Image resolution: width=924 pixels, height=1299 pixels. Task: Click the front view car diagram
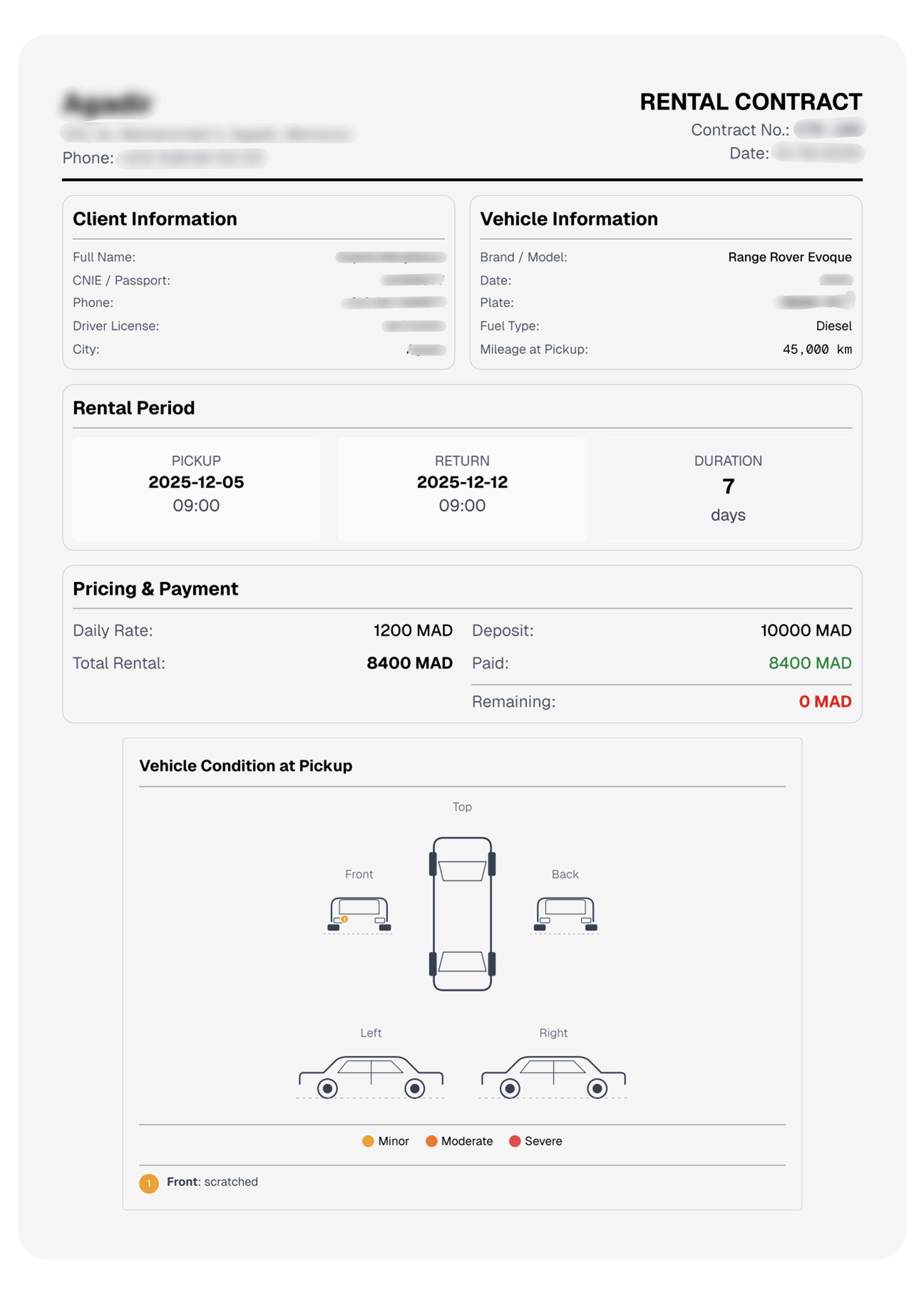[358, 914]
